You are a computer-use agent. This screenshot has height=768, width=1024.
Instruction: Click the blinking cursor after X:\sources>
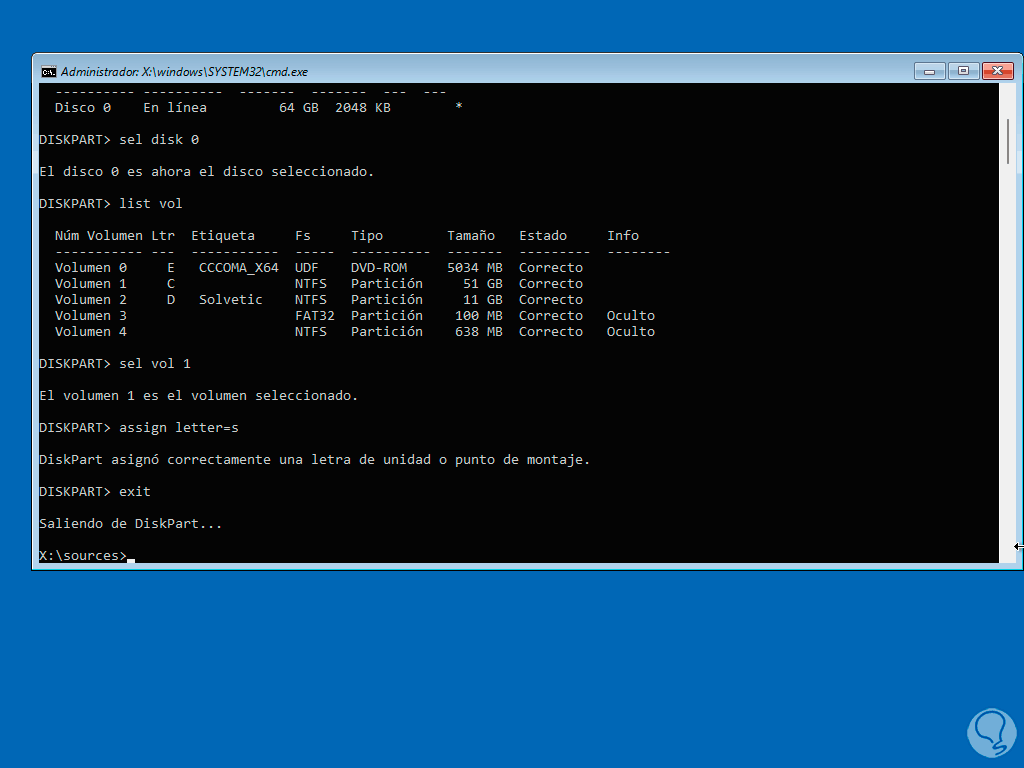click(131, 558)
